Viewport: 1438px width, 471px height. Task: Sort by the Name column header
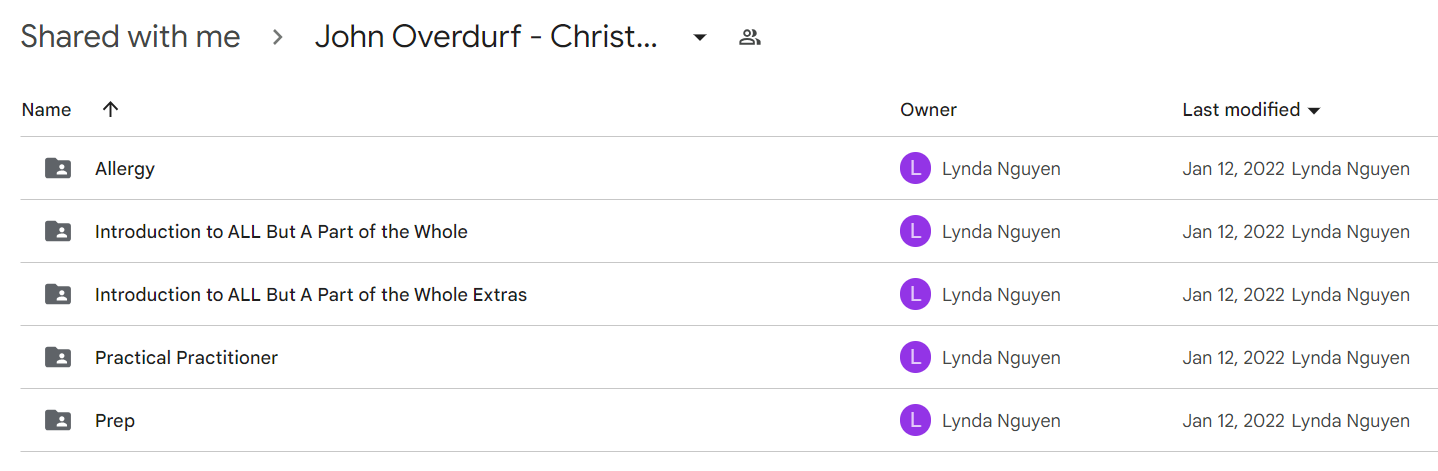click(x=46, y=110)
